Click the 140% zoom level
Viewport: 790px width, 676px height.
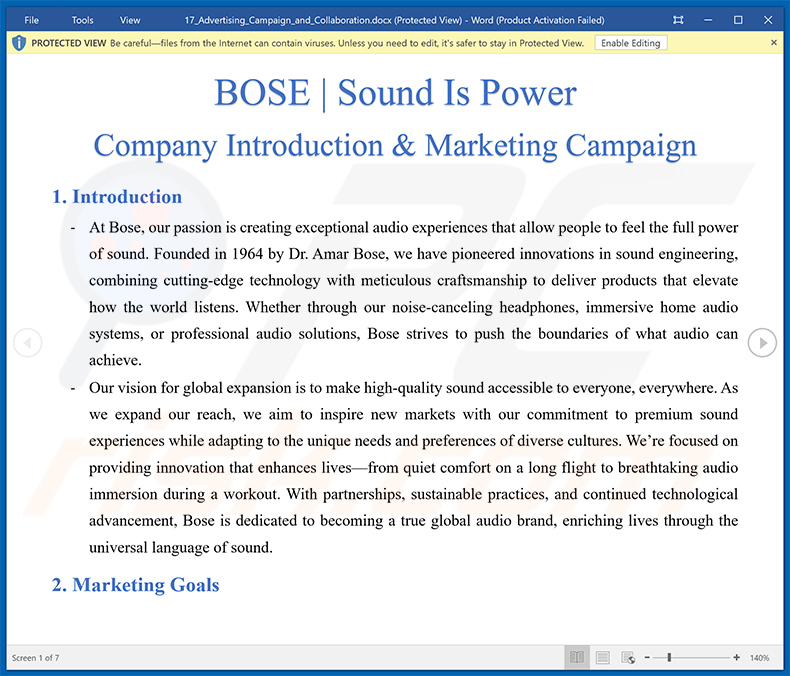759,657
